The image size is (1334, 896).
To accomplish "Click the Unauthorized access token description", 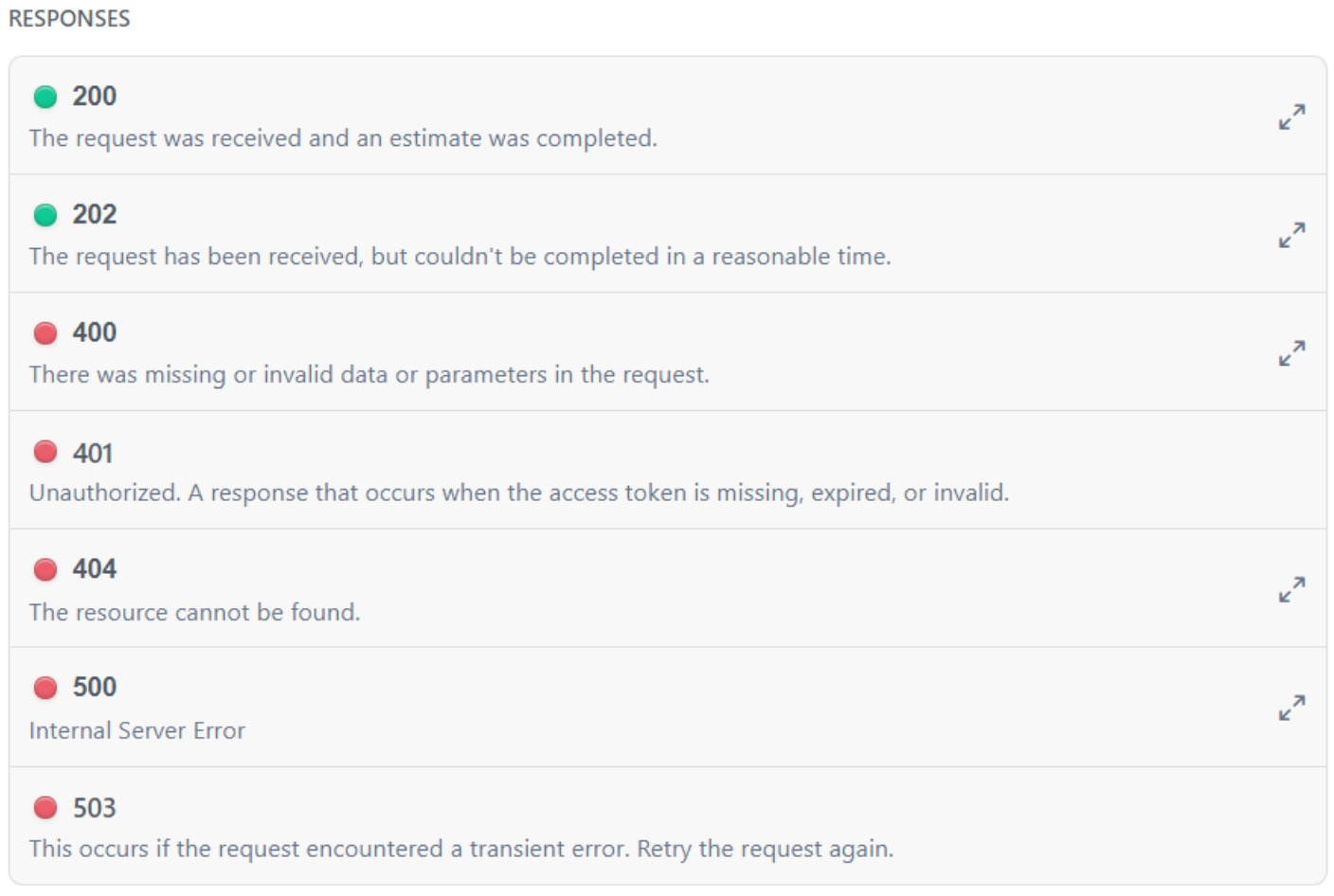I will click(518, 493).
